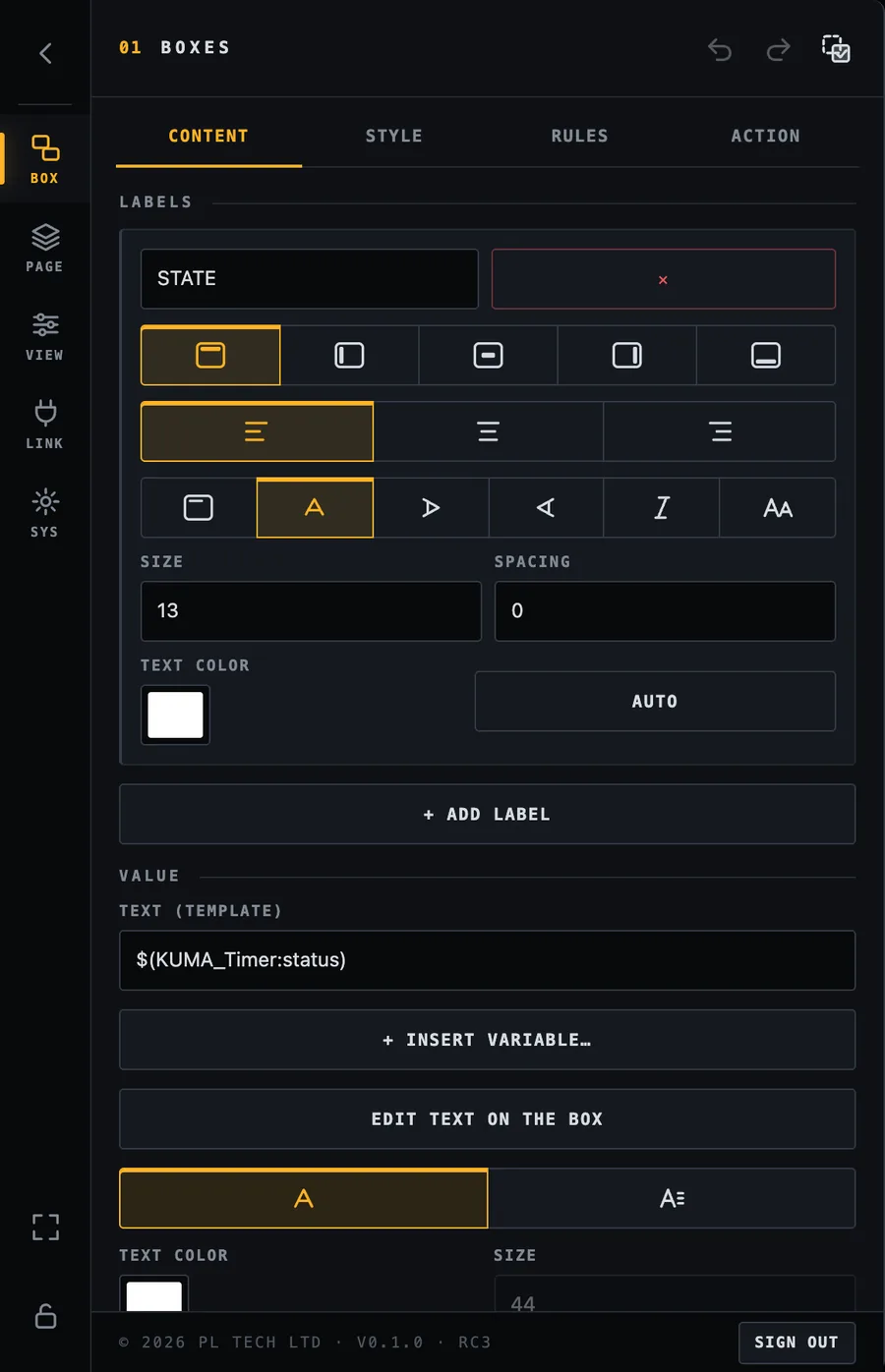This screenshot has height=1372, width=885.
Task: Click the Spacing field showing 0
Action: tap(665, 610)
